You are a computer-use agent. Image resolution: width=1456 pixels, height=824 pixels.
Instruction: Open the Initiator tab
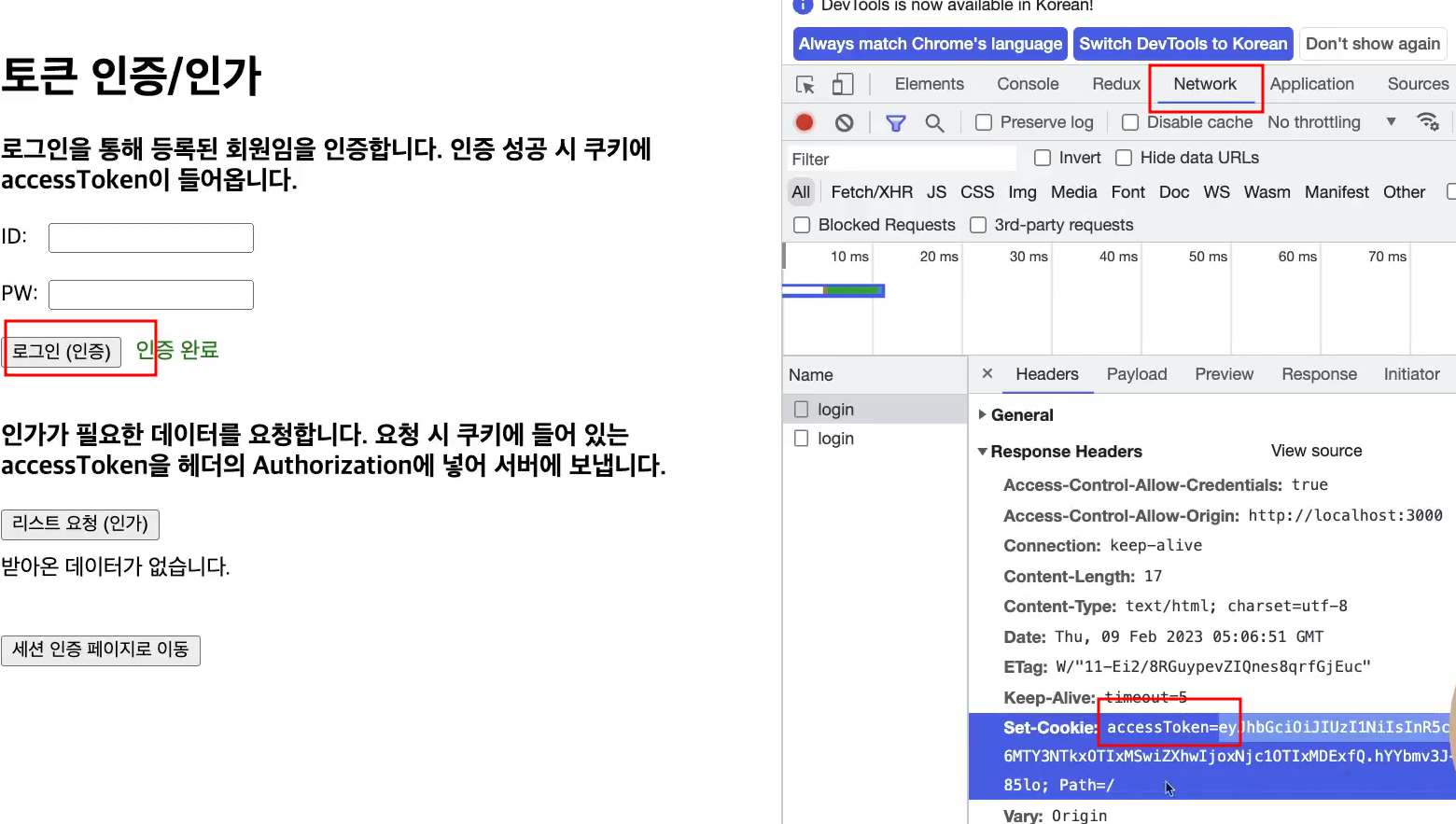[1411, 374]
